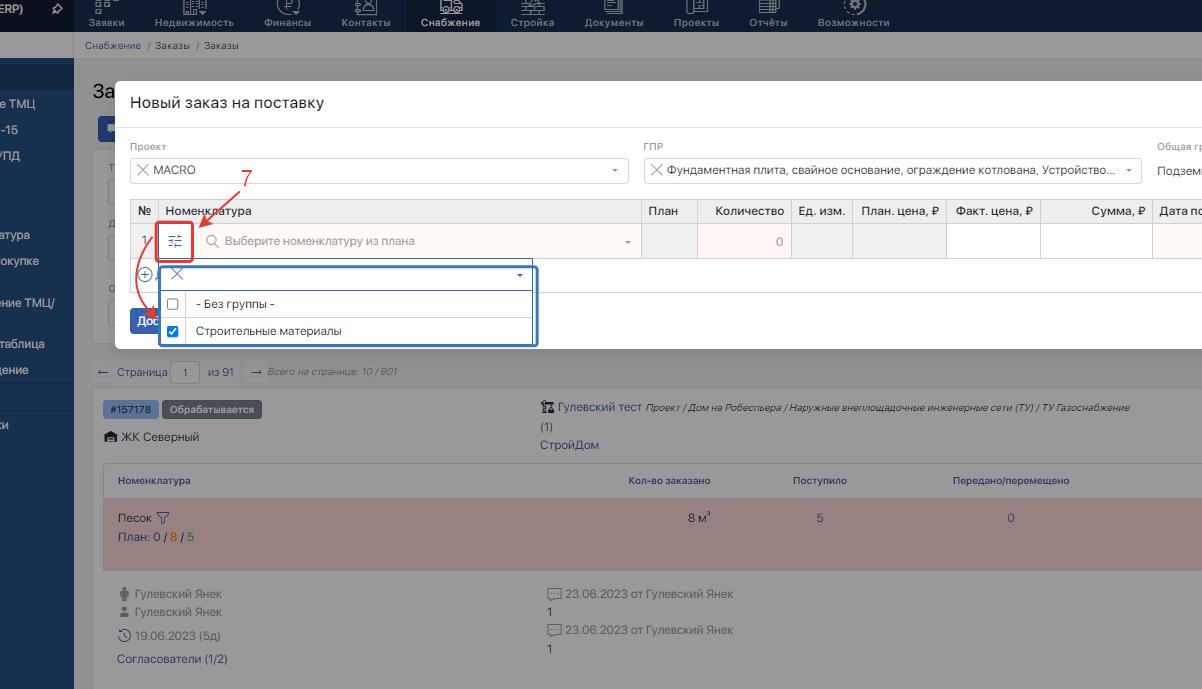Click the Номенклатура column header in the dialog
Screen dimensions: 1202x689
coord(208,211)
